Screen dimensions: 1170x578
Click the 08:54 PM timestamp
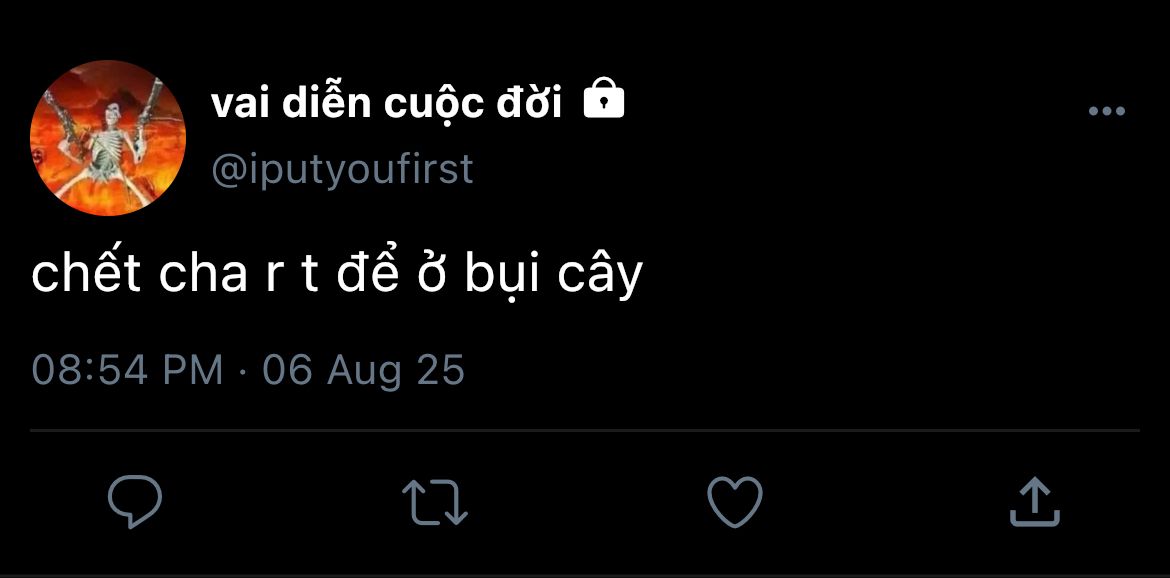point(128,370)
